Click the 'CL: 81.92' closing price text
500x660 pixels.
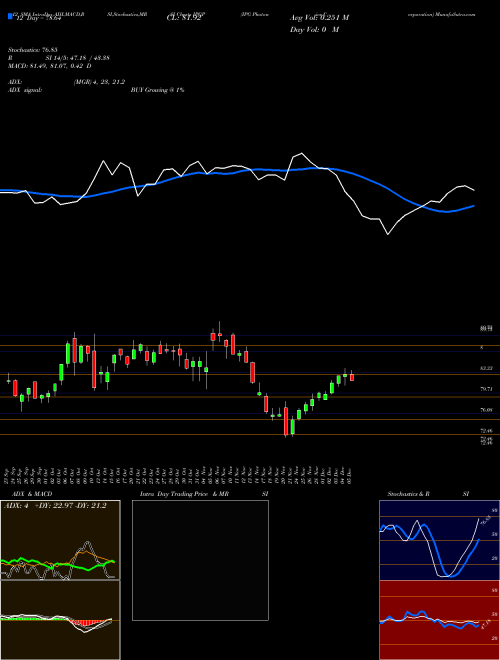coord(185,18)
